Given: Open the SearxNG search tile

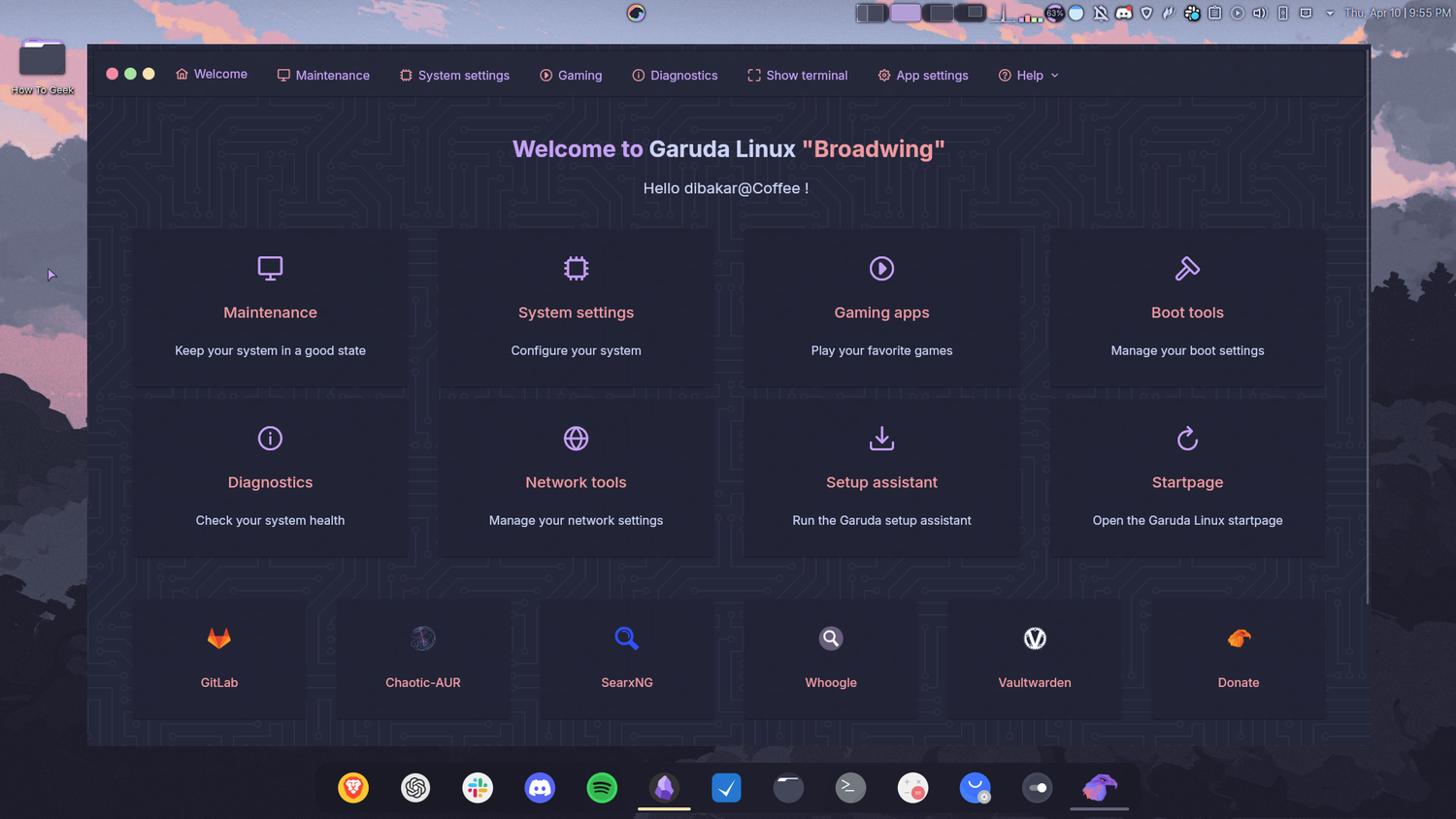Looking at the screenshot, I should pyautogui.click(x=627, y=658).
